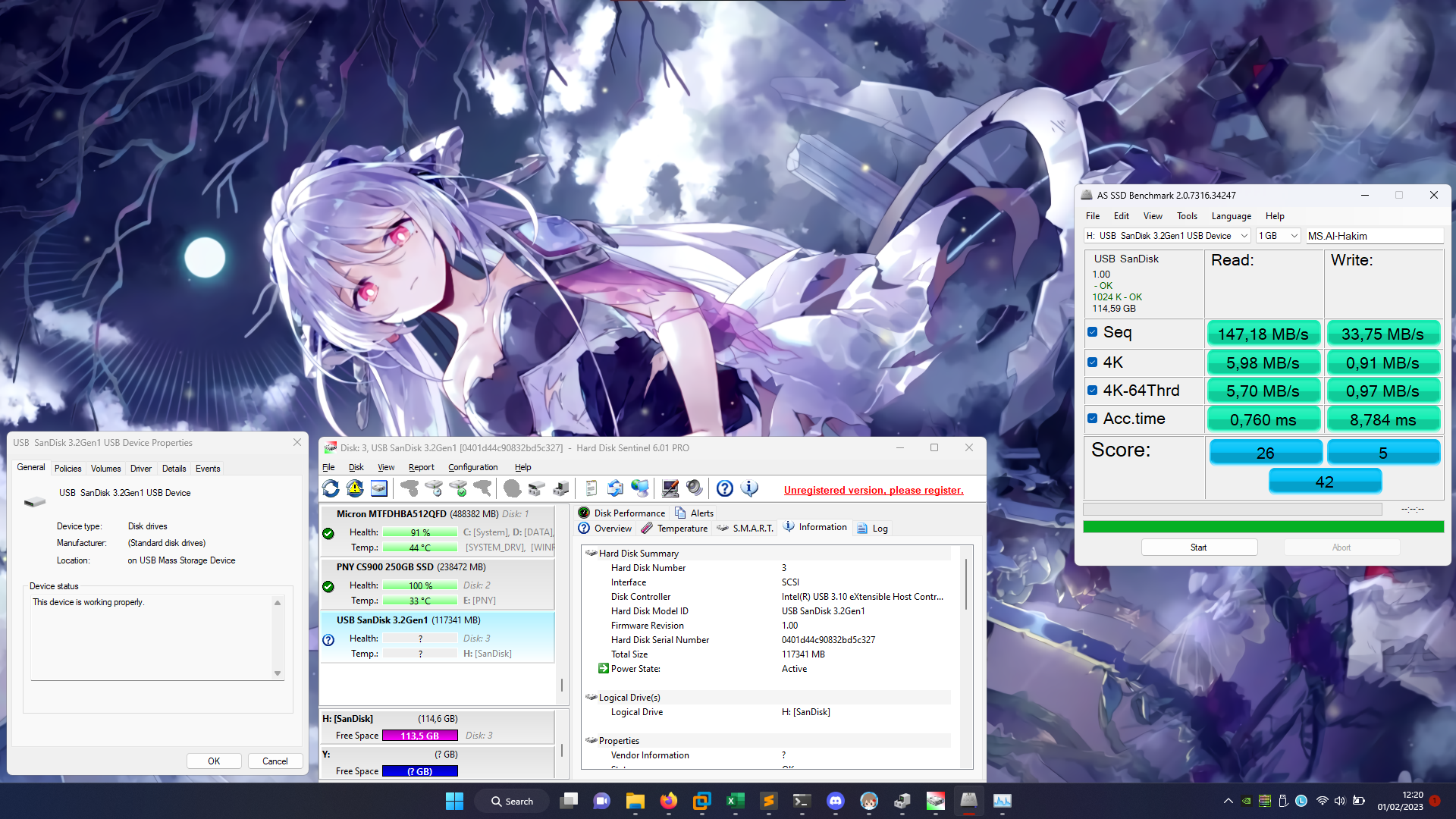The height and width of the screenshot is (819, 1456).
Task: Click the unknown health icon for SanDisk disk
Action: [328, 639]
